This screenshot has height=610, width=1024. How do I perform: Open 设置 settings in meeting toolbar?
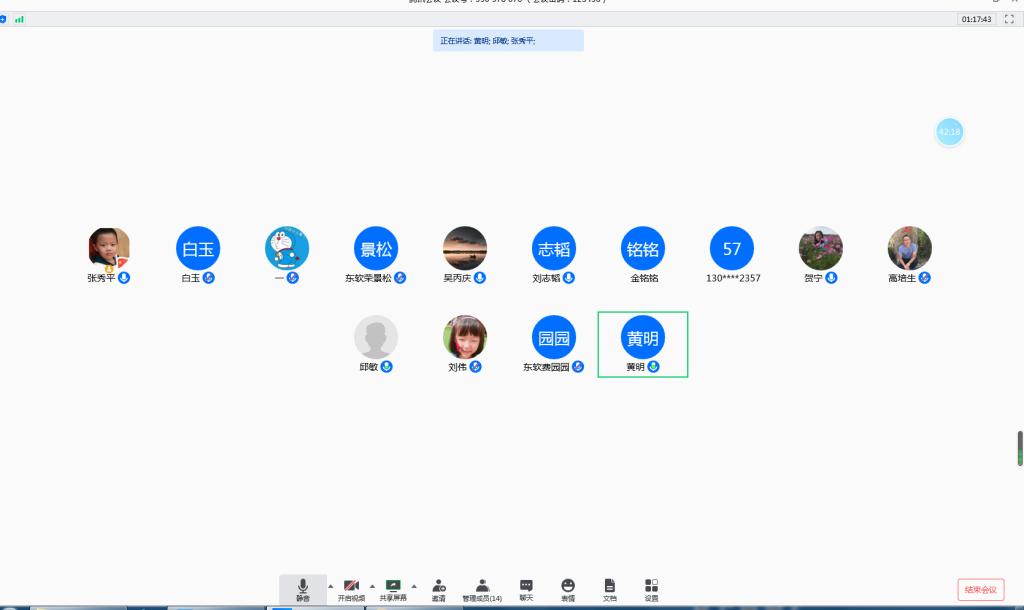(x=651, y=589)
